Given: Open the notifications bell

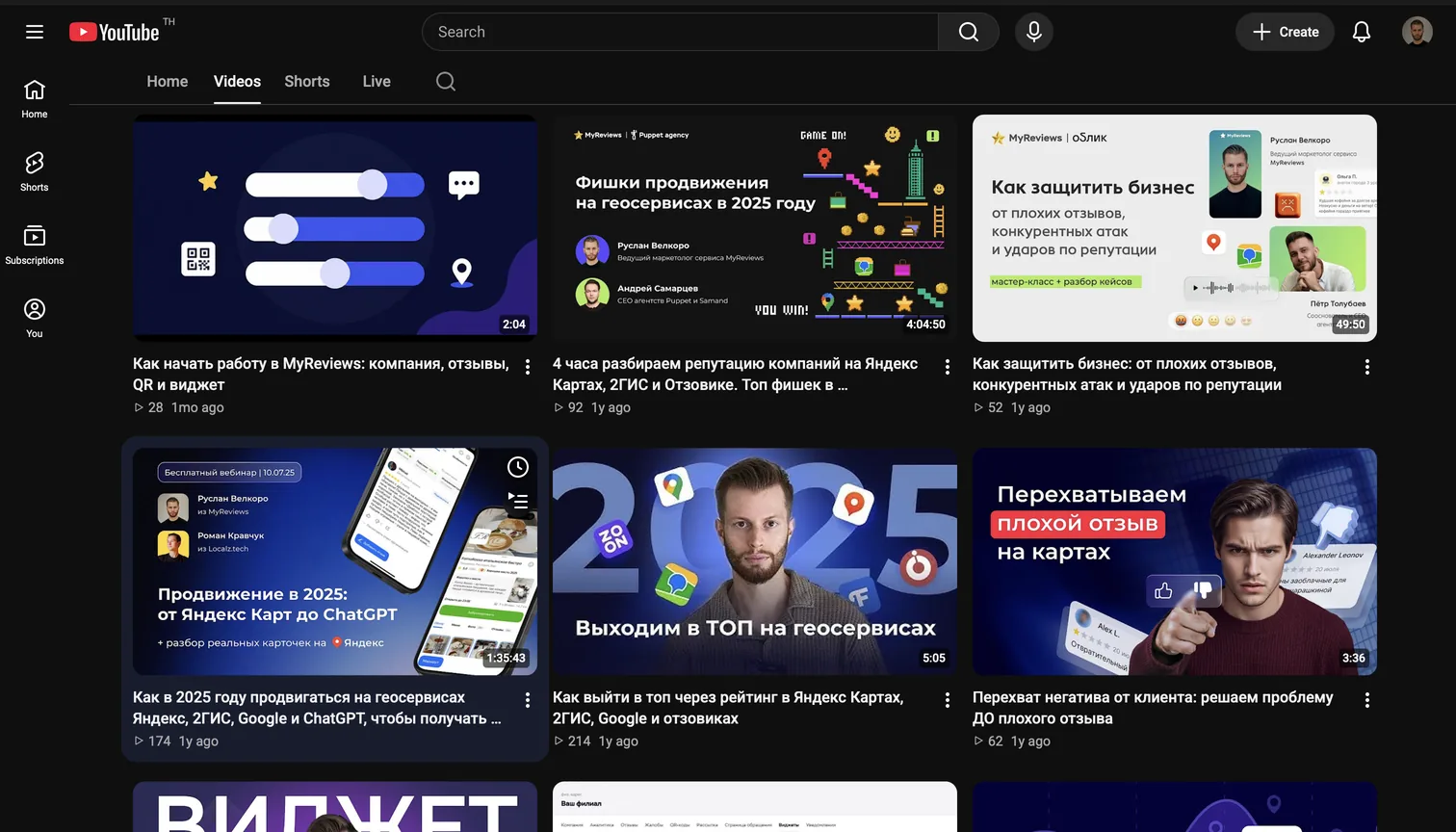Looking at the screenshot, I should coord(1362,32).
